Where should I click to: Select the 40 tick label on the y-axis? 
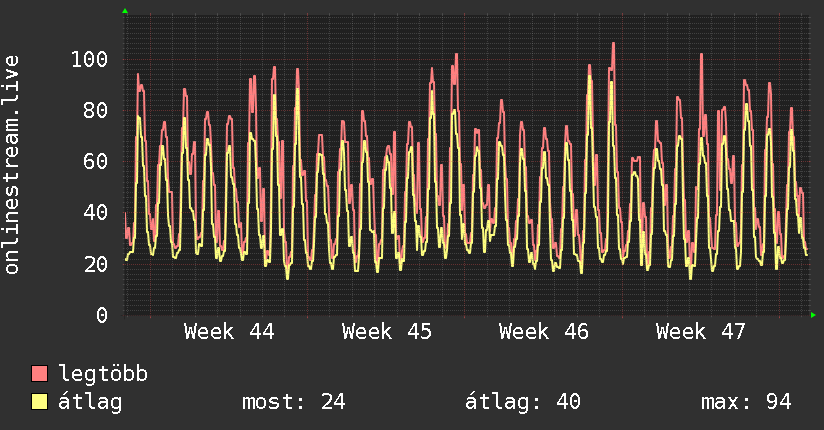tap(96, 213)
